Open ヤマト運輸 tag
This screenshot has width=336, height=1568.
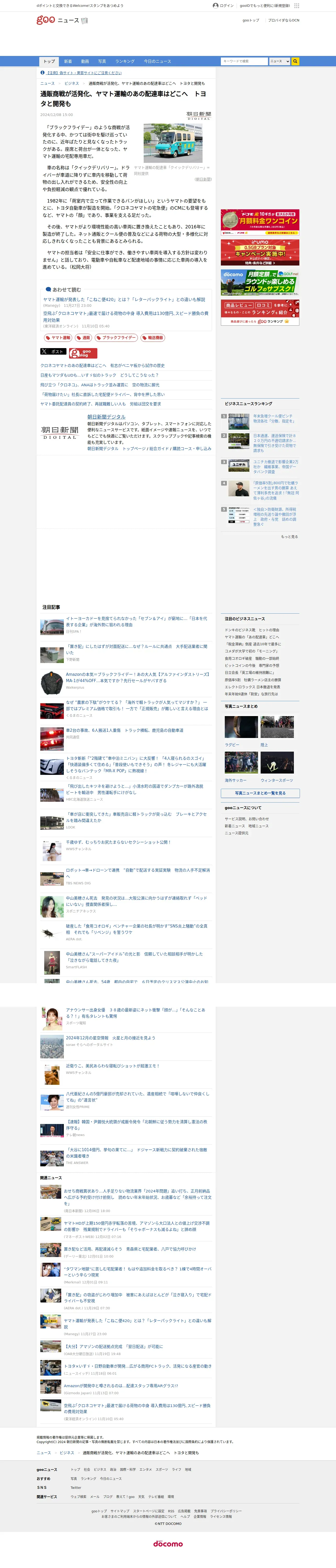(58, 338)
